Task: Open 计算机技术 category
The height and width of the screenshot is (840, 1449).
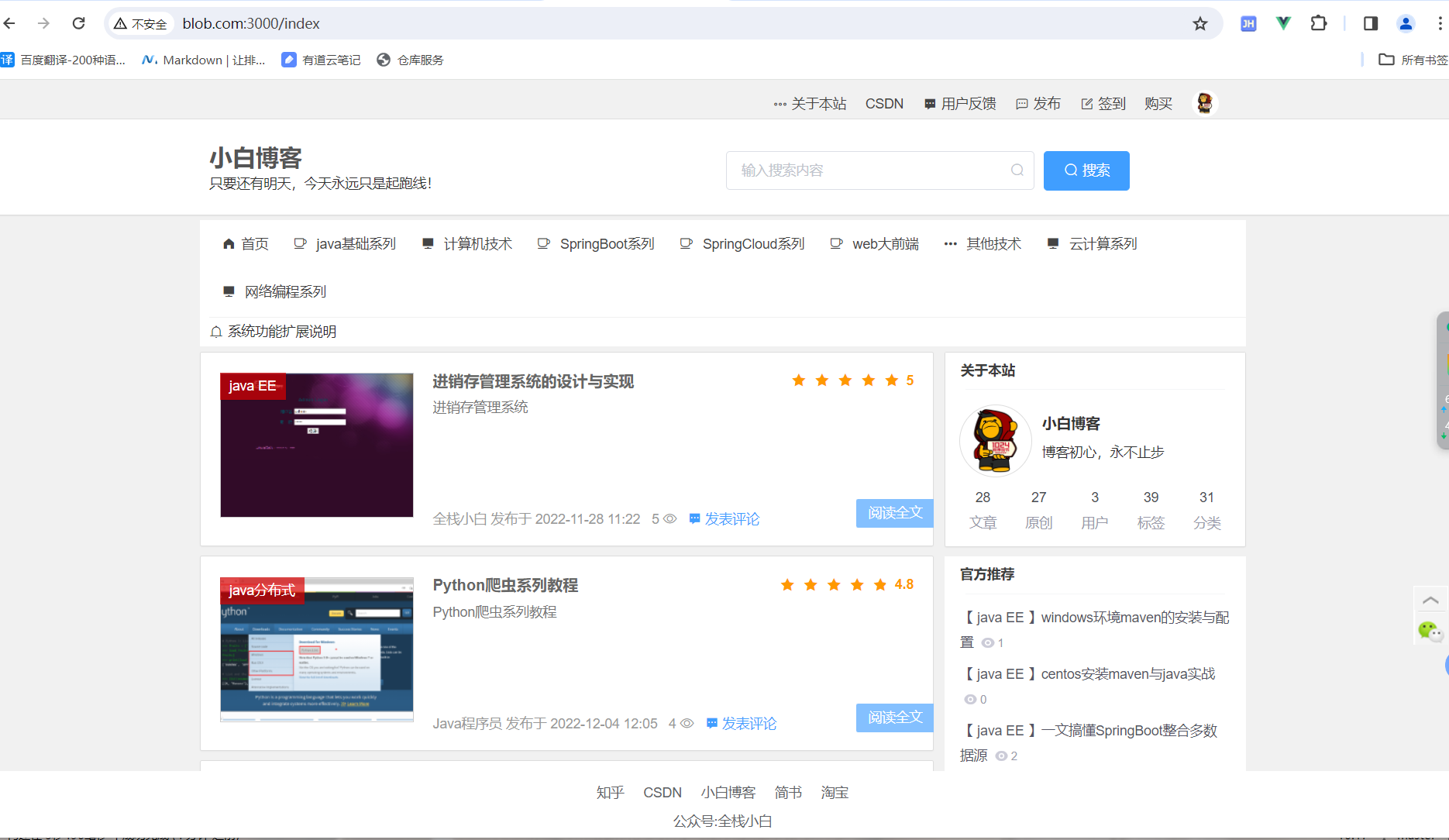Action: coord(467,244)
